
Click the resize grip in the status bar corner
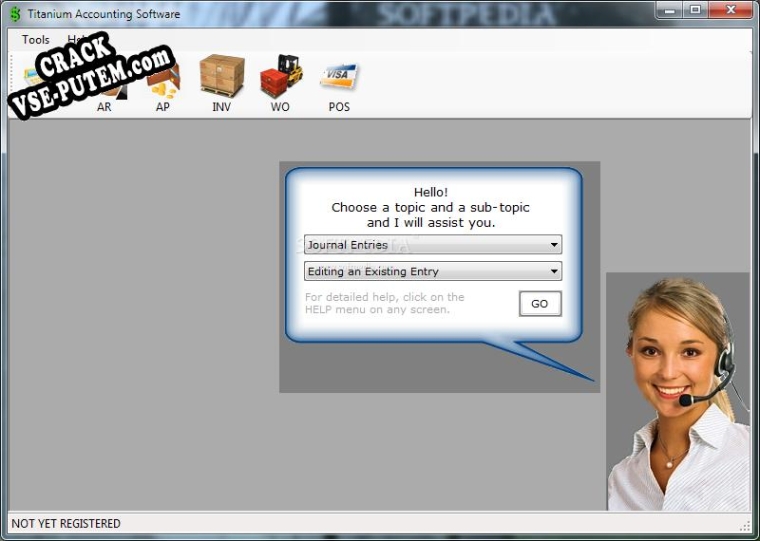745,526
